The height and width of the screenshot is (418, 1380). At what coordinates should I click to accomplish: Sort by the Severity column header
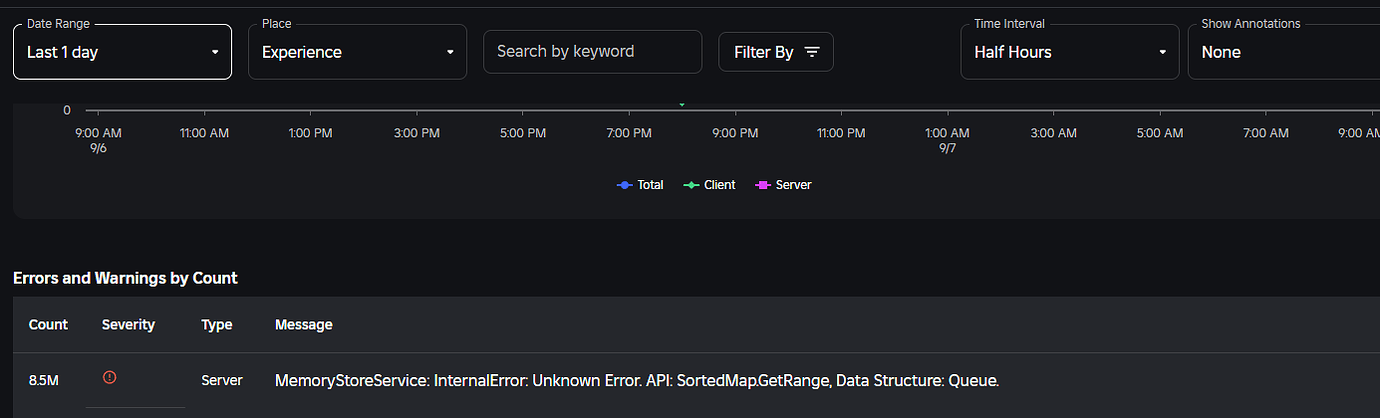pyautogui.click(x=128, y=324)
